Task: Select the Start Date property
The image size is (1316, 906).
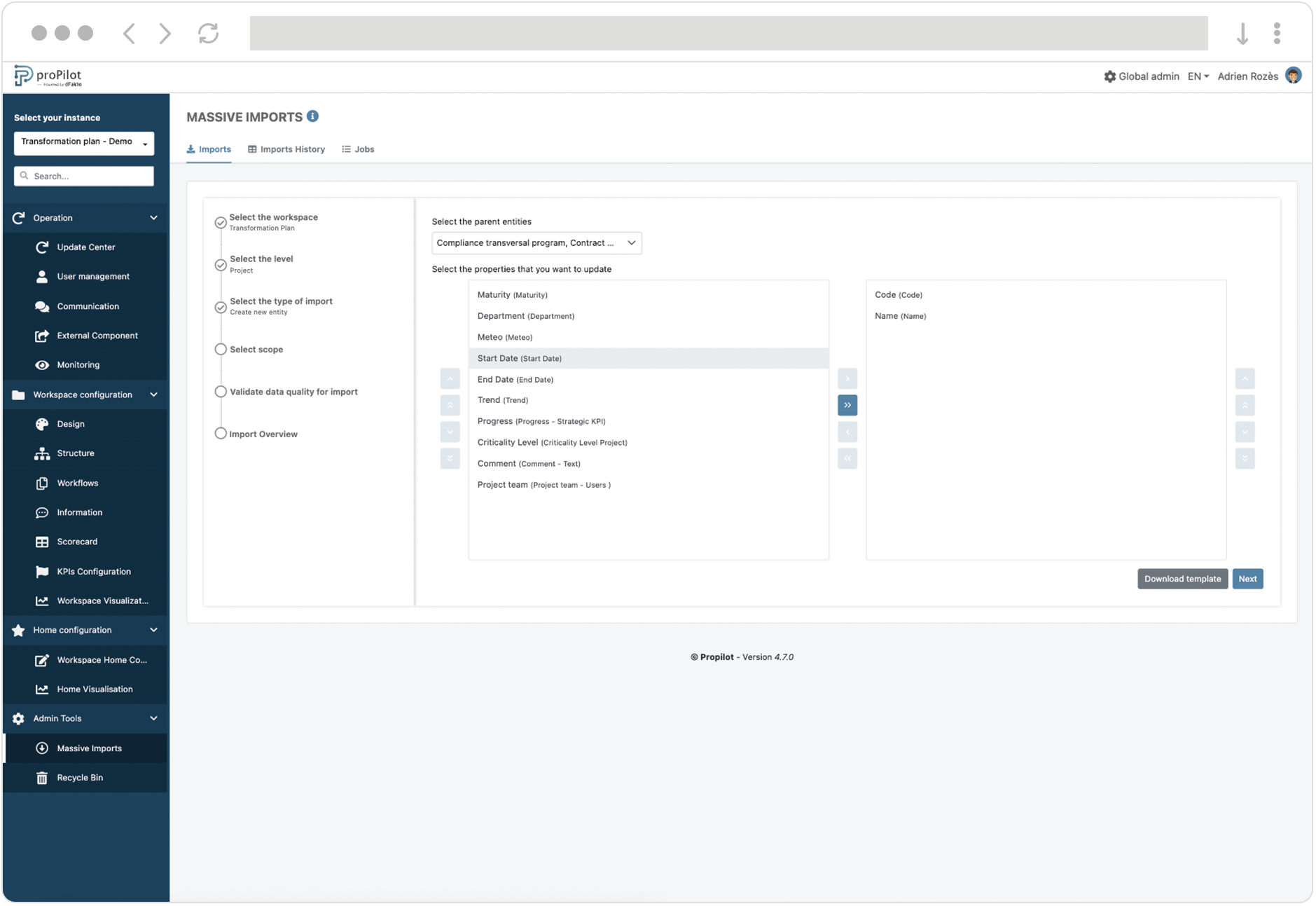Action: (518, 358)
